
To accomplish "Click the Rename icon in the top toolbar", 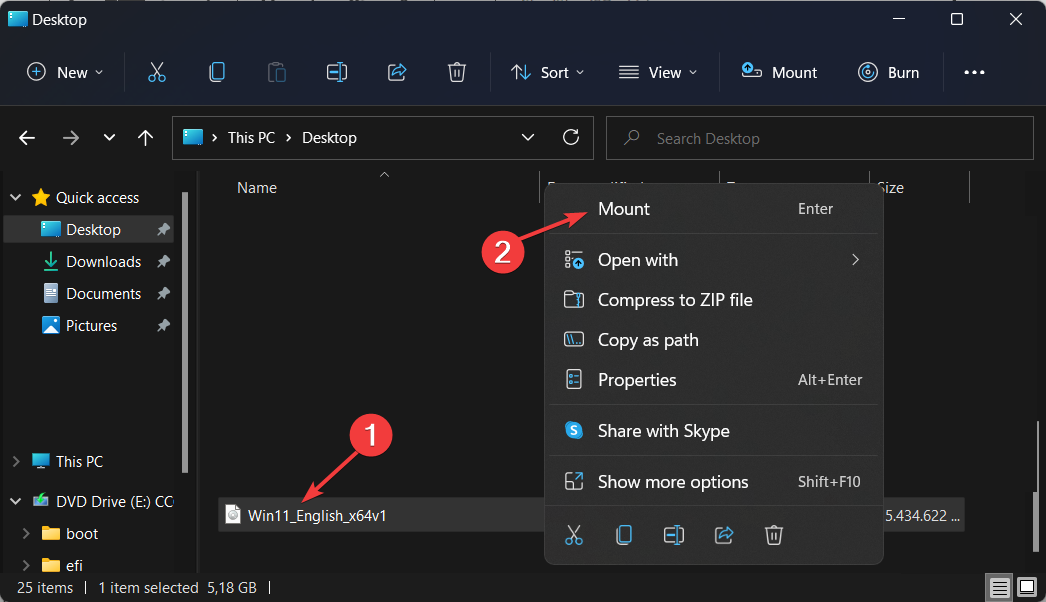I will [x=336, y=72].
